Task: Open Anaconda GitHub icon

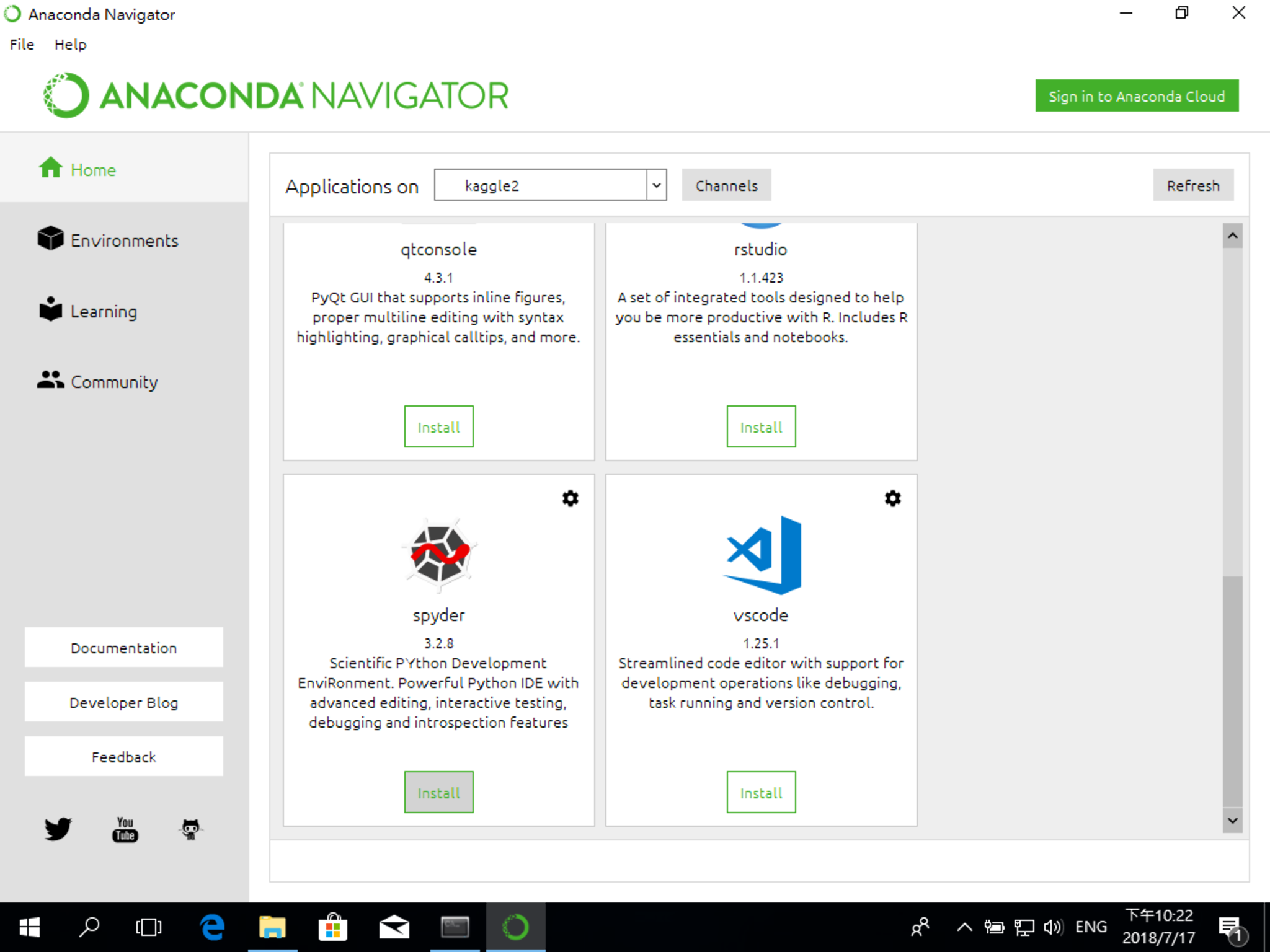Action: coord(190,829)
